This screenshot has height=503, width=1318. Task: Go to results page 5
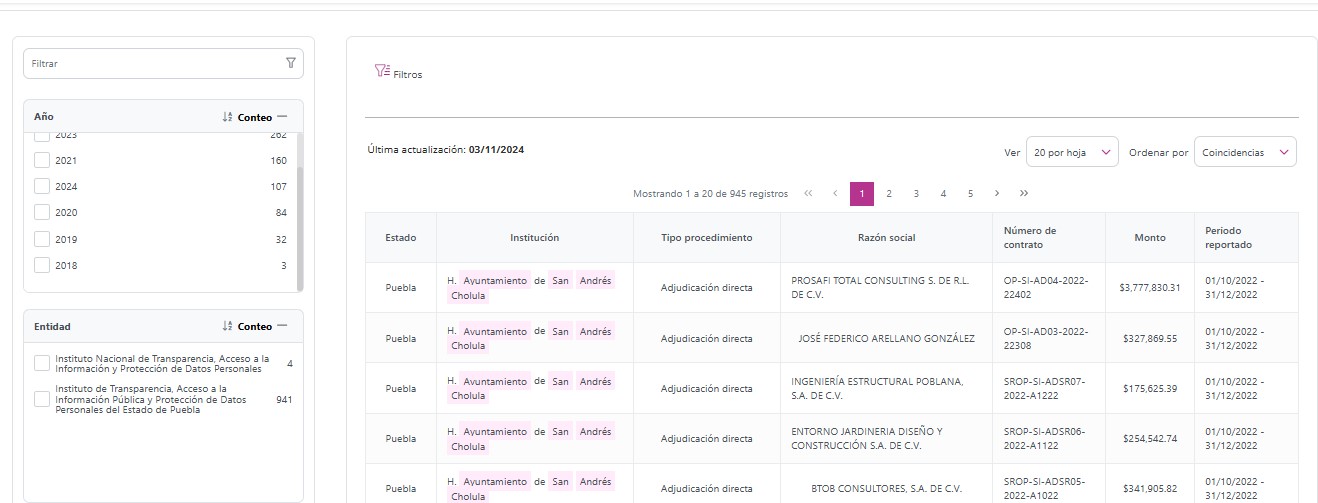(x=970, y=193)
